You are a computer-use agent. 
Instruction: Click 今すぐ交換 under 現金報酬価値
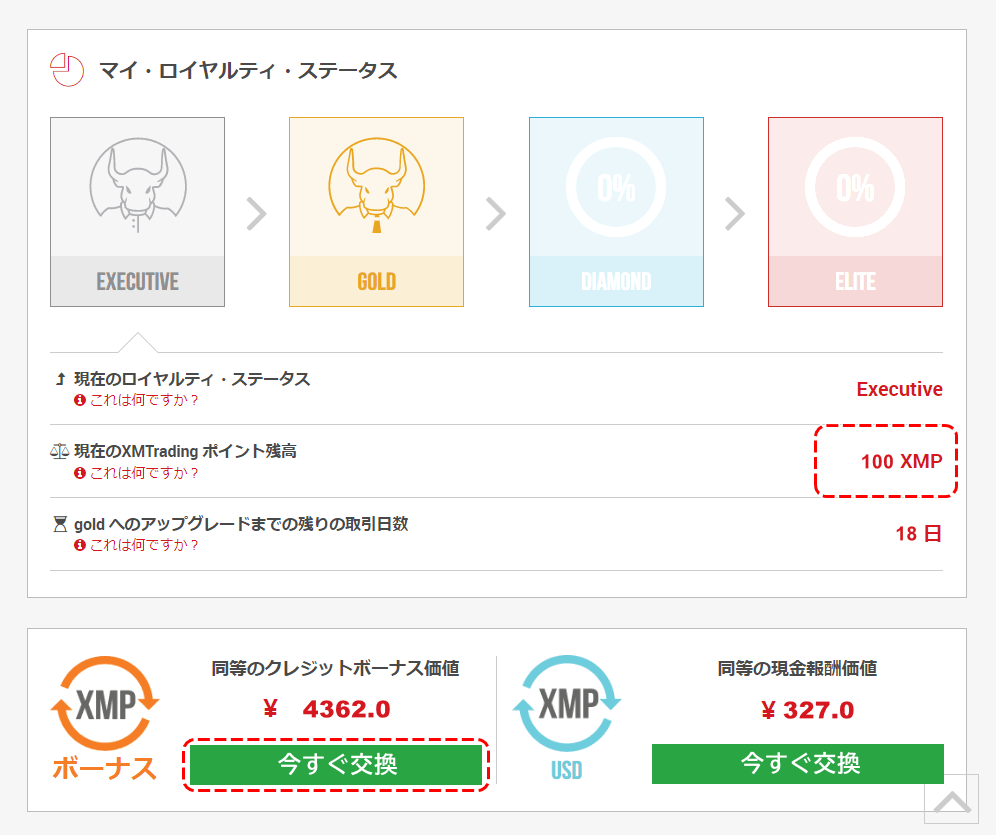pyautogui.click(x=798, y=764)
